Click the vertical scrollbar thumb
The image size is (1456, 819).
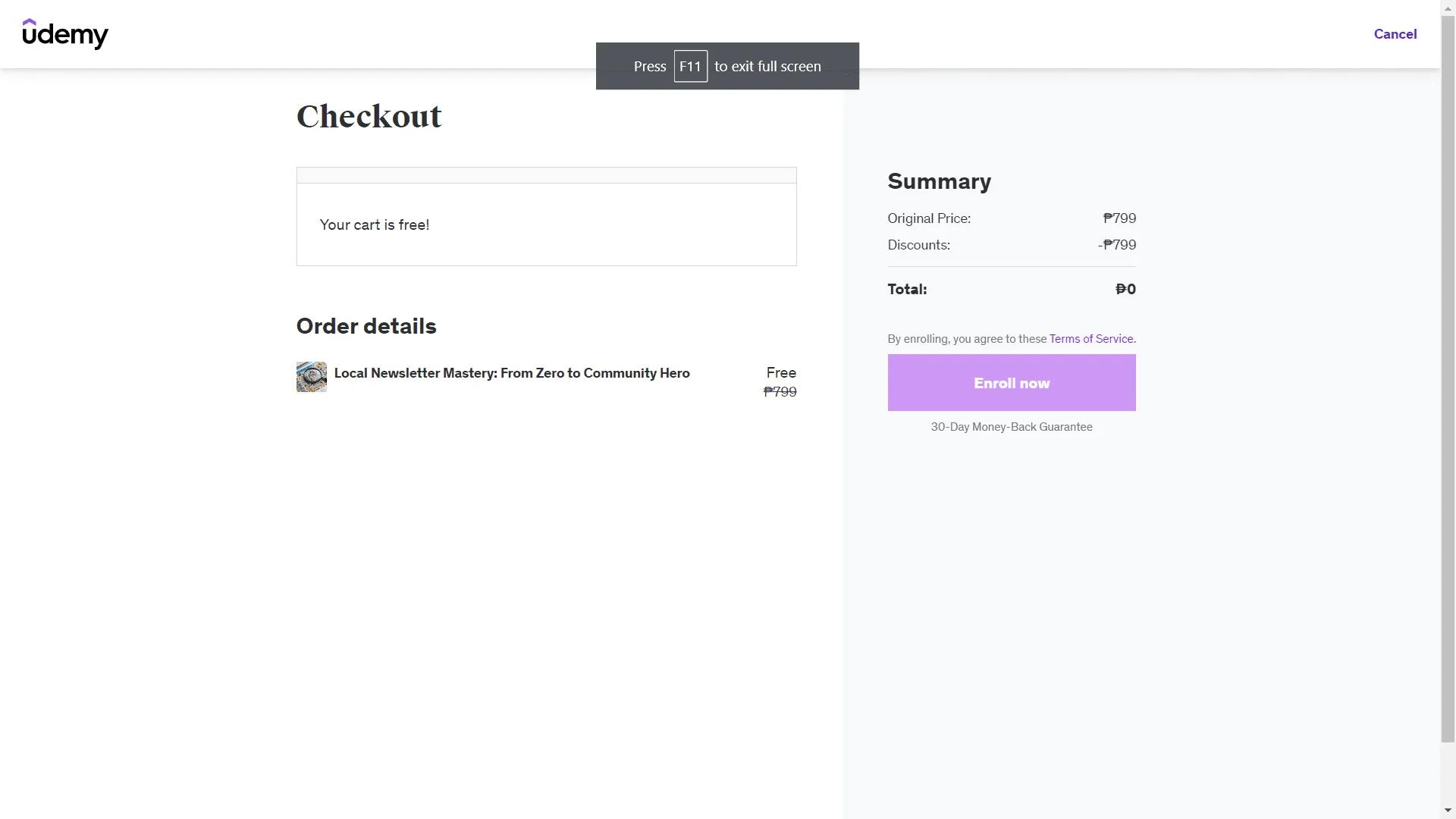(1448, 378)
